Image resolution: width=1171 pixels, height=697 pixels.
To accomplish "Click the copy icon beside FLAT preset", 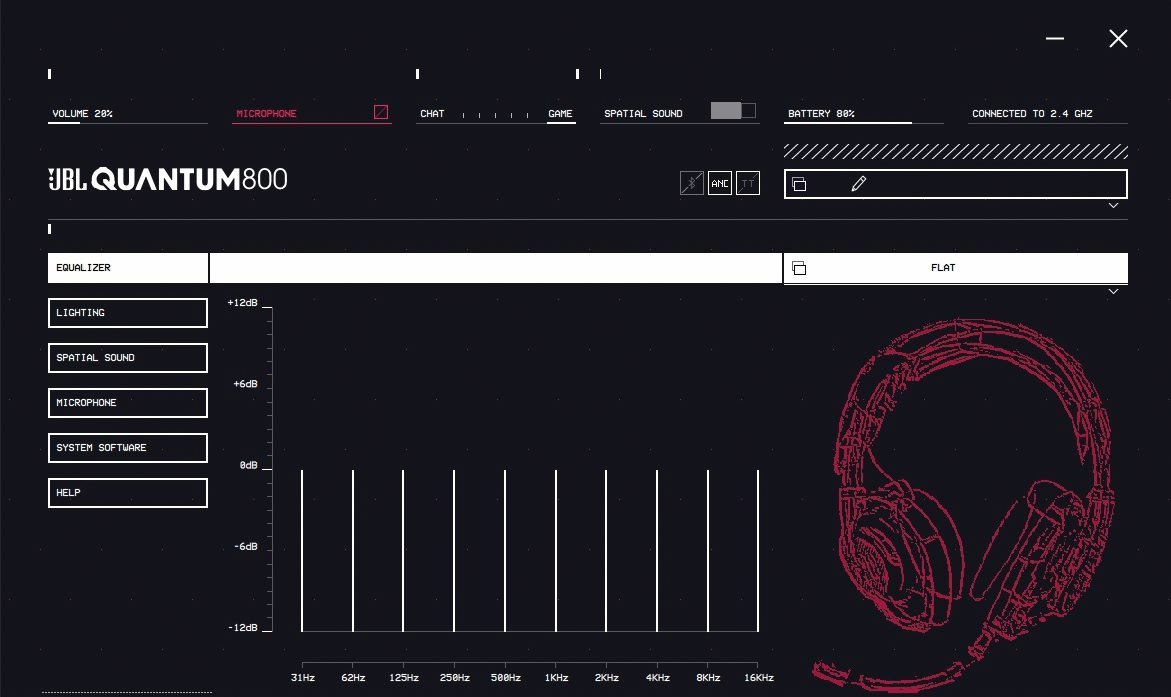I will [799, 268].
